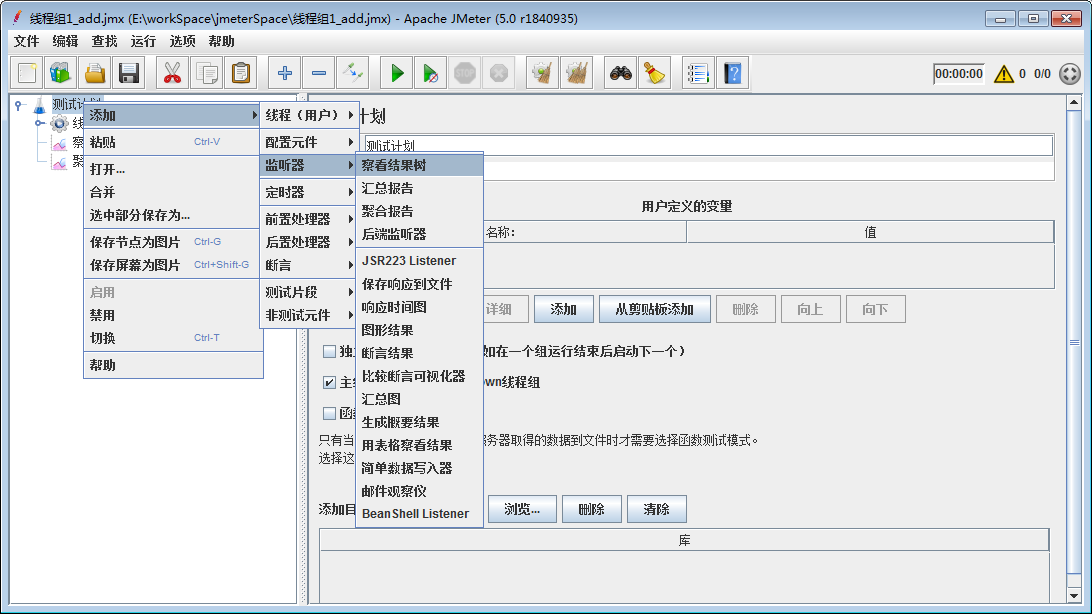This screenshot has width=1092, height=614.
Task: Expand the 线程（用户） submenu
Action: coord(309,115)
